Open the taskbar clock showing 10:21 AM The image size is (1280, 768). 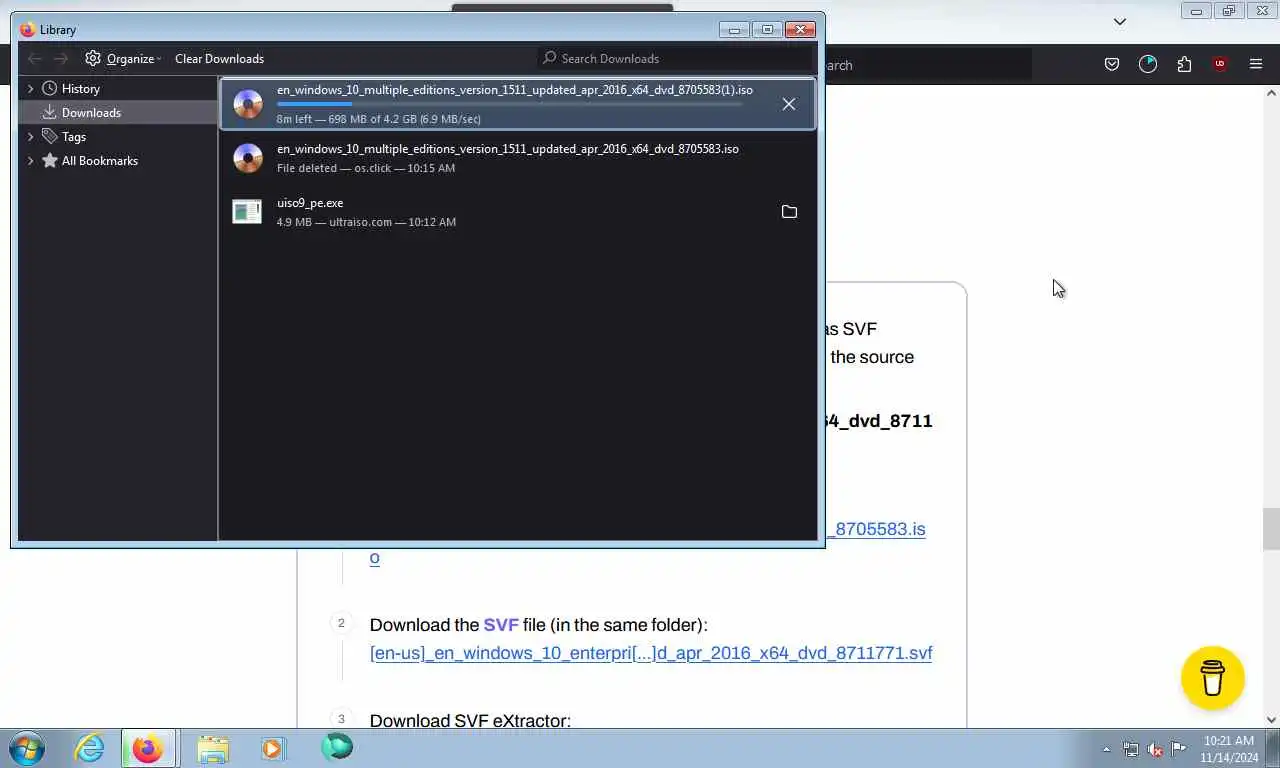click(1230, 749)
